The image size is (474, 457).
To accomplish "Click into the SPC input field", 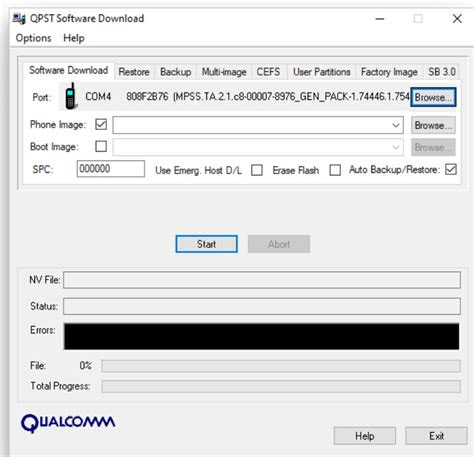I will click(x=111, y=169).
